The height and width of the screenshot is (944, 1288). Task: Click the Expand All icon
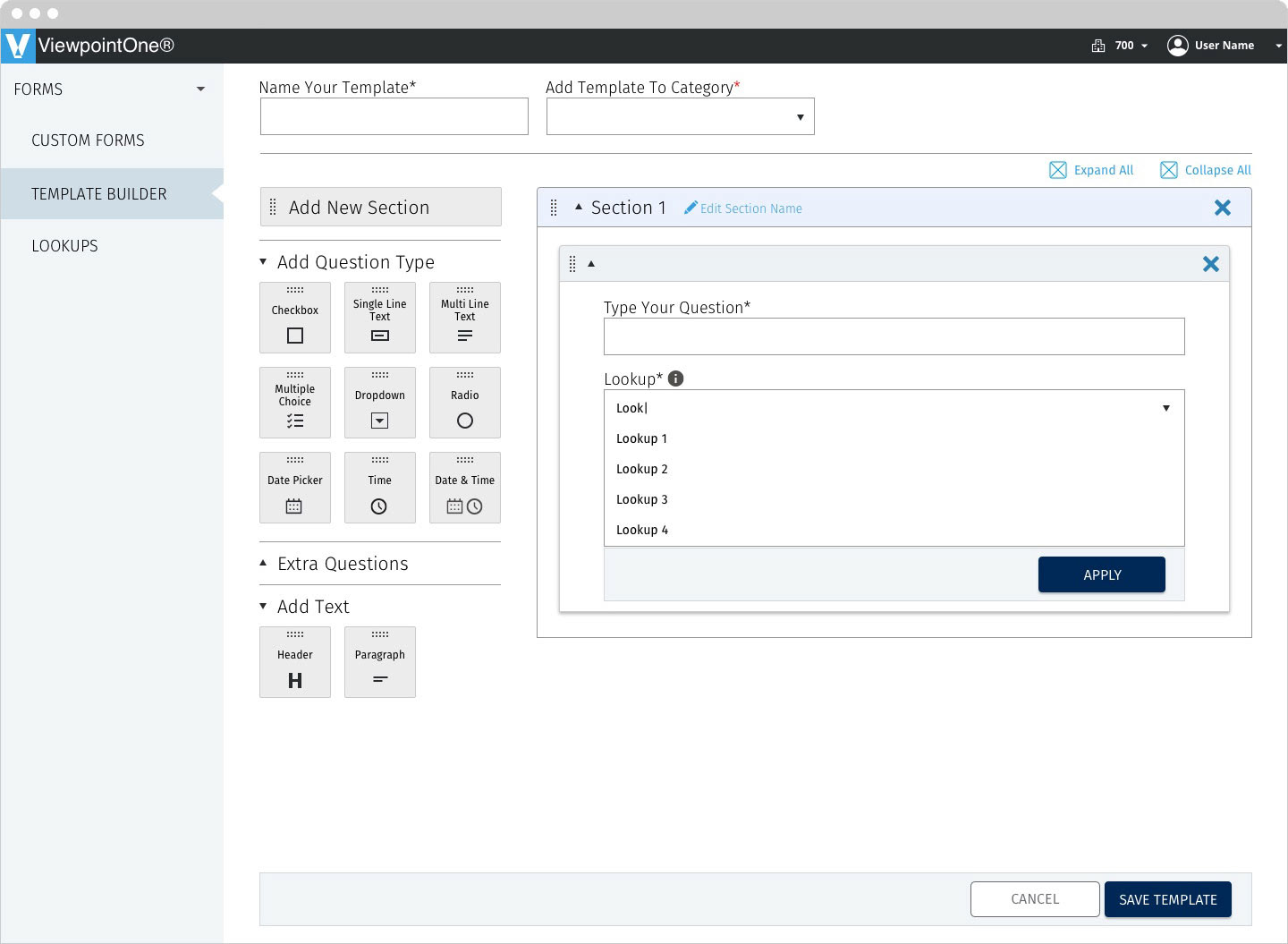(1058, 170)
